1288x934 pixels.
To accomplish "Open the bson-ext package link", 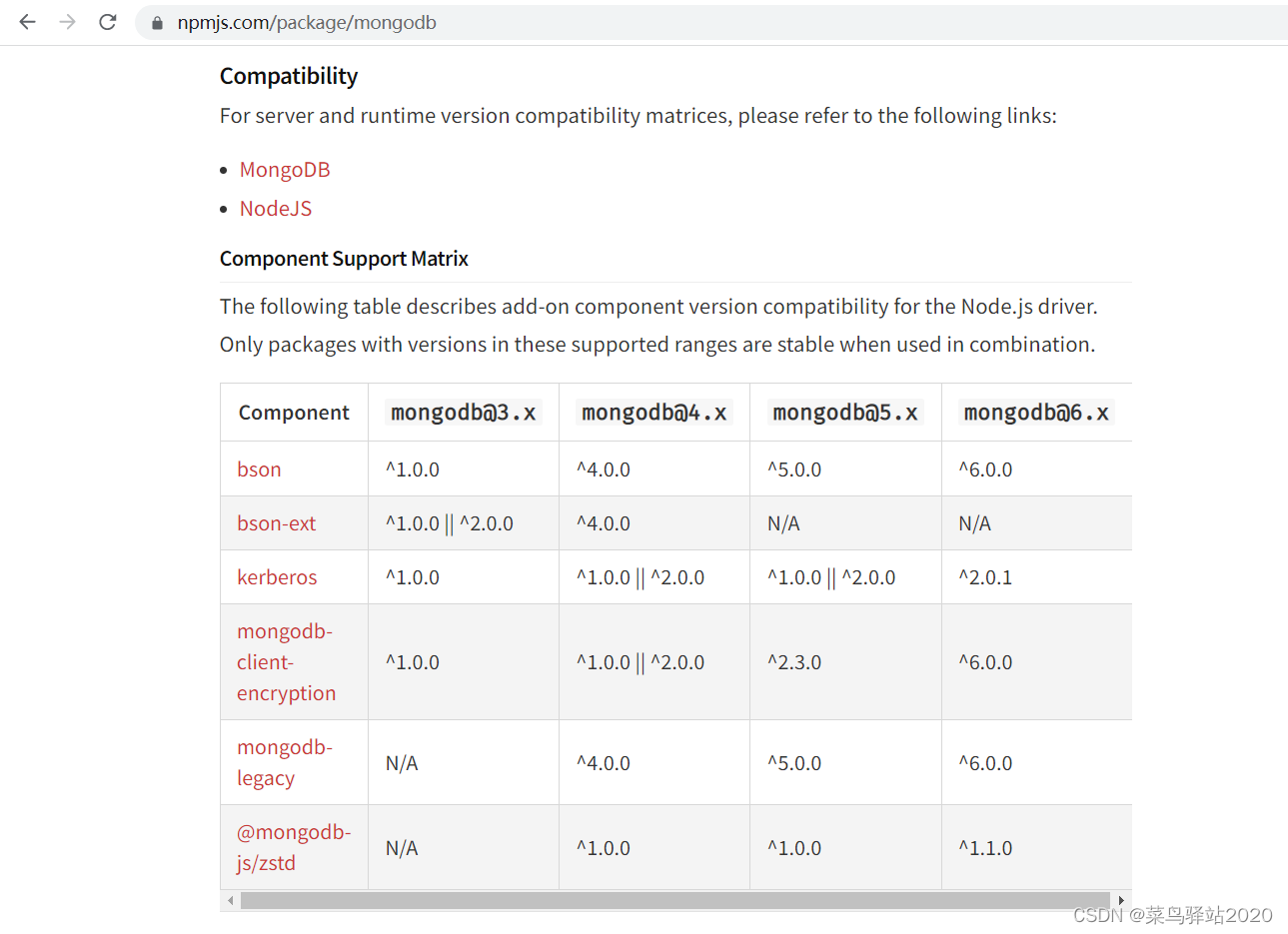I will (x=276, y=522).
